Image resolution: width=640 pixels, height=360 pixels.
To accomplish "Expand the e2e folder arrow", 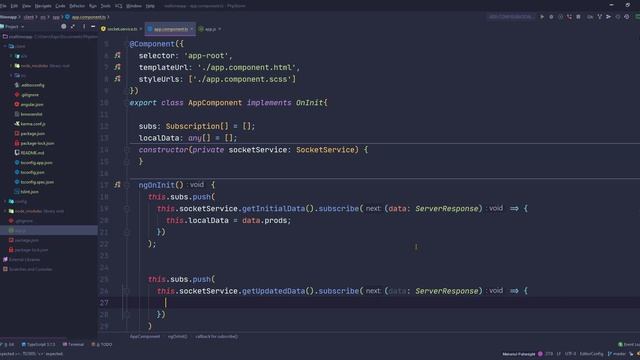I will click(11, 56).
